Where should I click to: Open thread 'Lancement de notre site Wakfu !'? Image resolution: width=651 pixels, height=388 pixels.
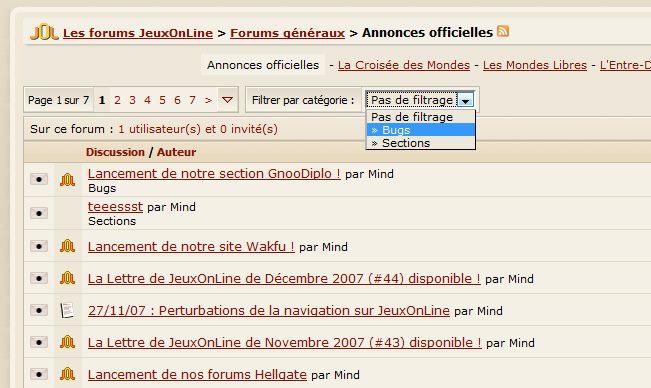tap(191, 246)
